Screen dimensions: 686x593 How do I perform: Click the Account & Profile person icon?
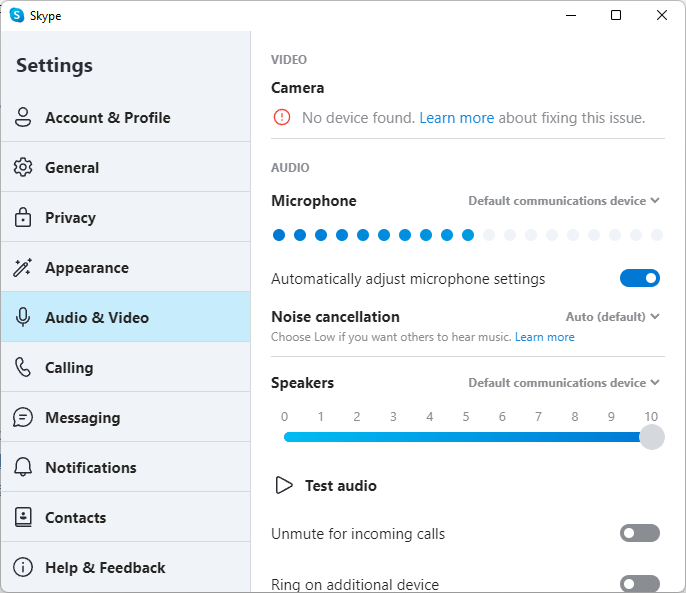click(23, 117)
